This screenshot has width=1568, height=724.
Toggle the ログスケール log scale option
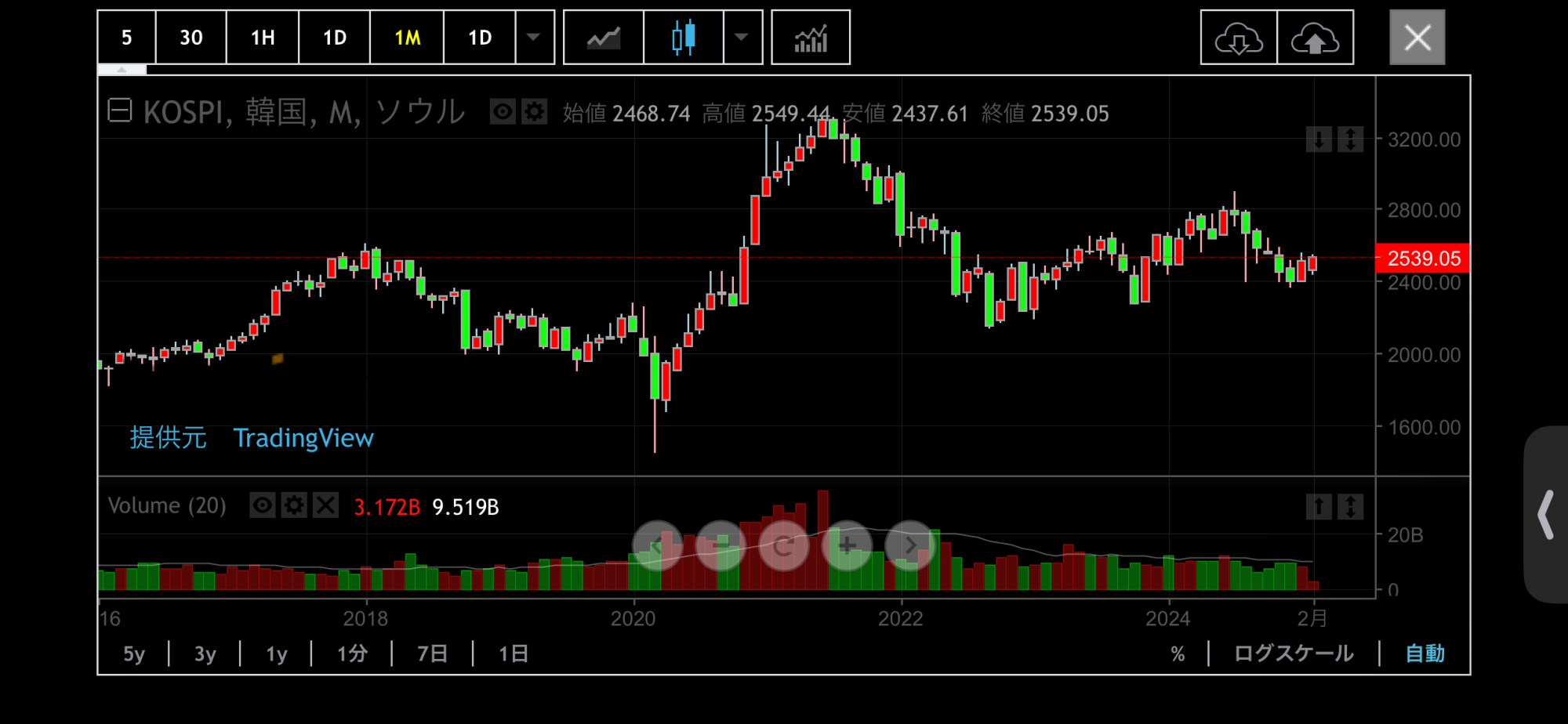click(1293, 653)
